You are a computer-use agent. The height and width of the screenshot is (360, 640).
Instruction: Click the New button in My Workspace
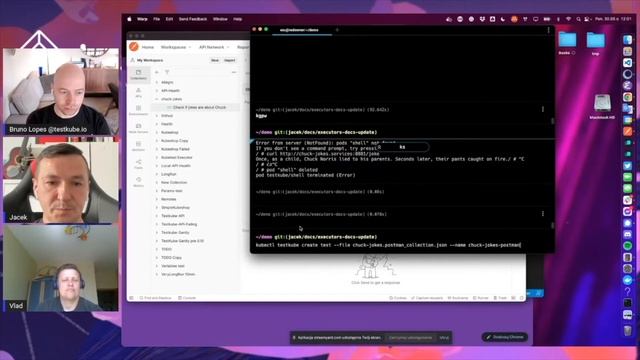click(215, 60)
